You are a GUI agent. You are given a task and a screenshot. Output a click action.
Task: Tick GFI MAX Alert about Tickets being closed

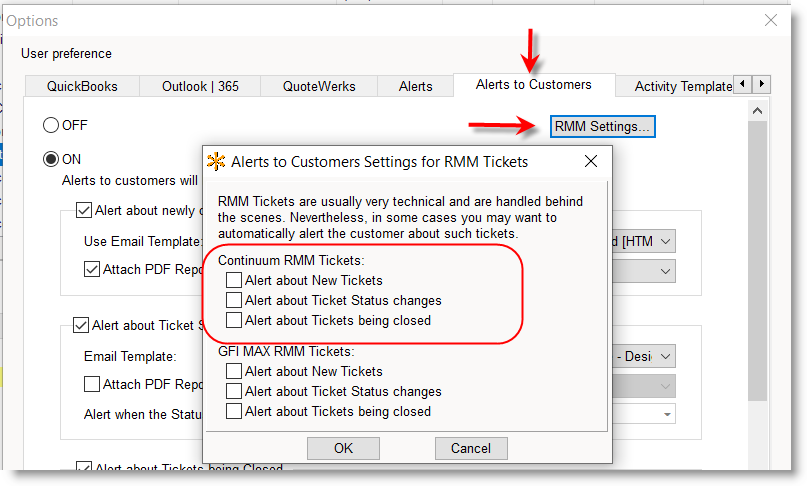234,411
